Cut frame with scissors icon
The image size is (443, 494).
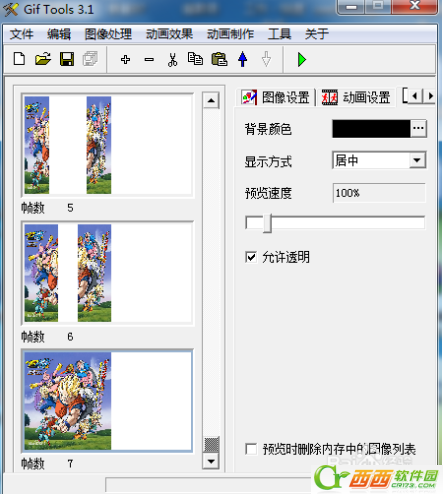(x=172, y=60)
